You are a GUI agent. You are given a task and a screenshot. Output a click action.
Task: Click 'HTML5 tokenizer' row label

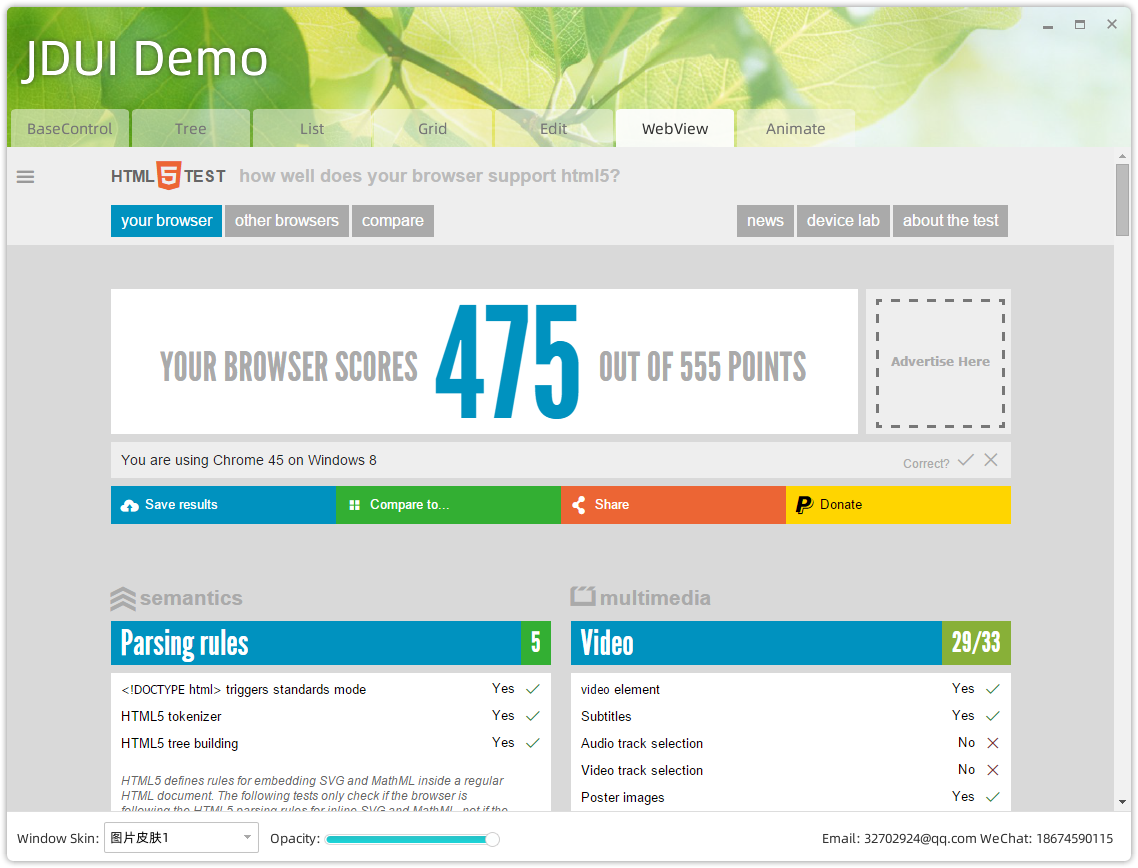click(171, 716)
